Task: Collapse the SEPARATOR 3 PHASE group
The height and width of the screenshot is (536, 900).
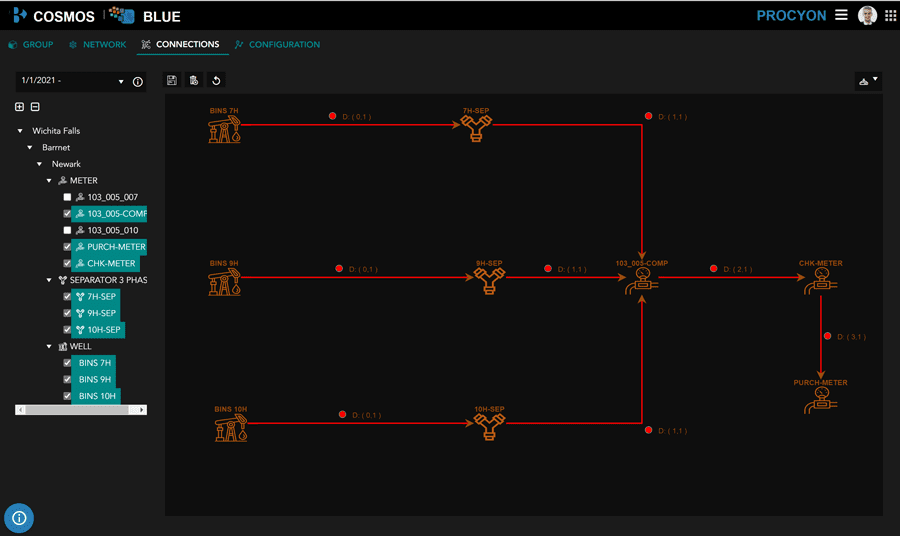Action: point(49,280)
